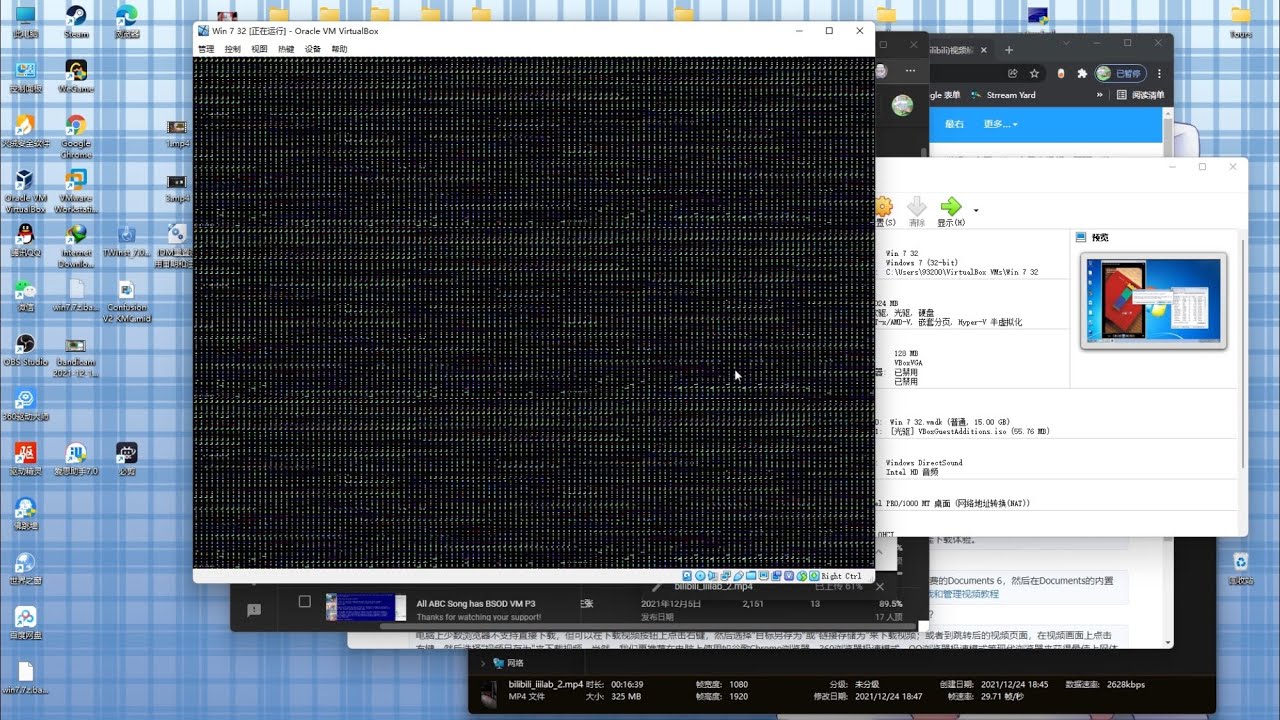Image resolution: width=1280 pixels, height=720 pixels.
Task: Open the WeGame desktop icon
Action: click(76, 76)
